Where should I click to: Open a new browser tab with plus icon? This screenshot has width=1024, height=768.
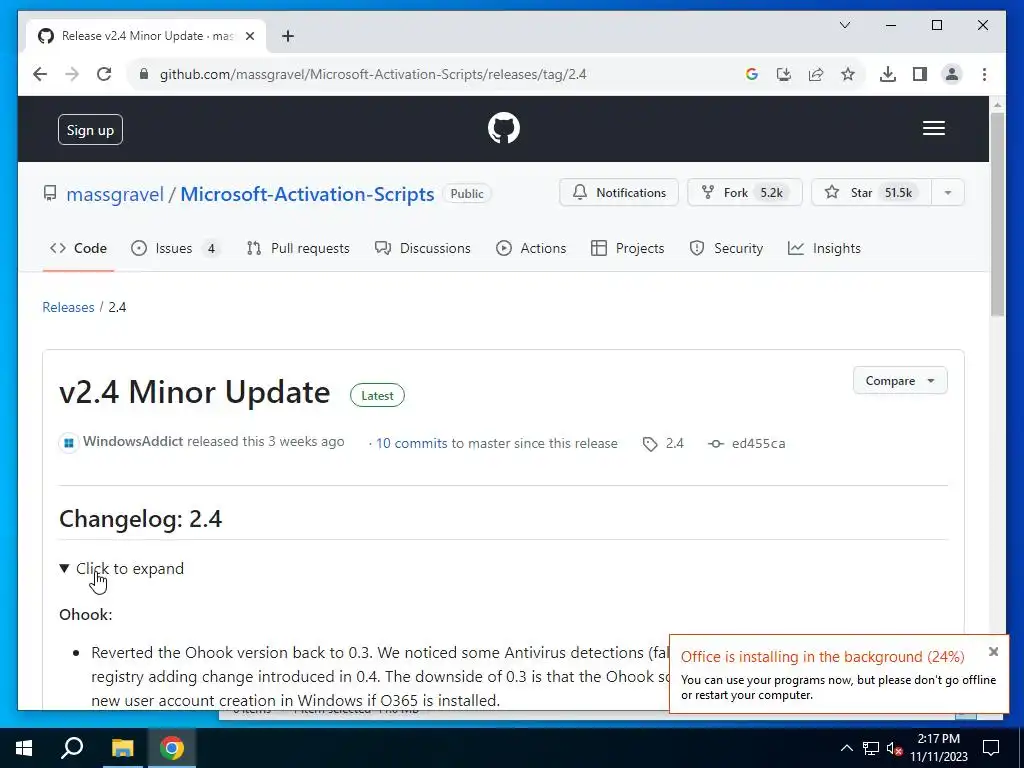[x=287, y=36]
